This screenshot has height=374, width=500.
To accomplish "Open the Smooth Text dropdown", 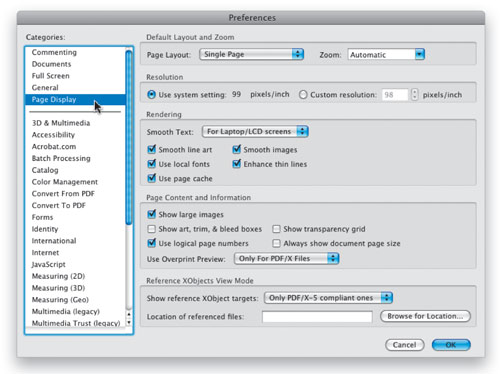I will pyautogui.click(x=255, y=132).
